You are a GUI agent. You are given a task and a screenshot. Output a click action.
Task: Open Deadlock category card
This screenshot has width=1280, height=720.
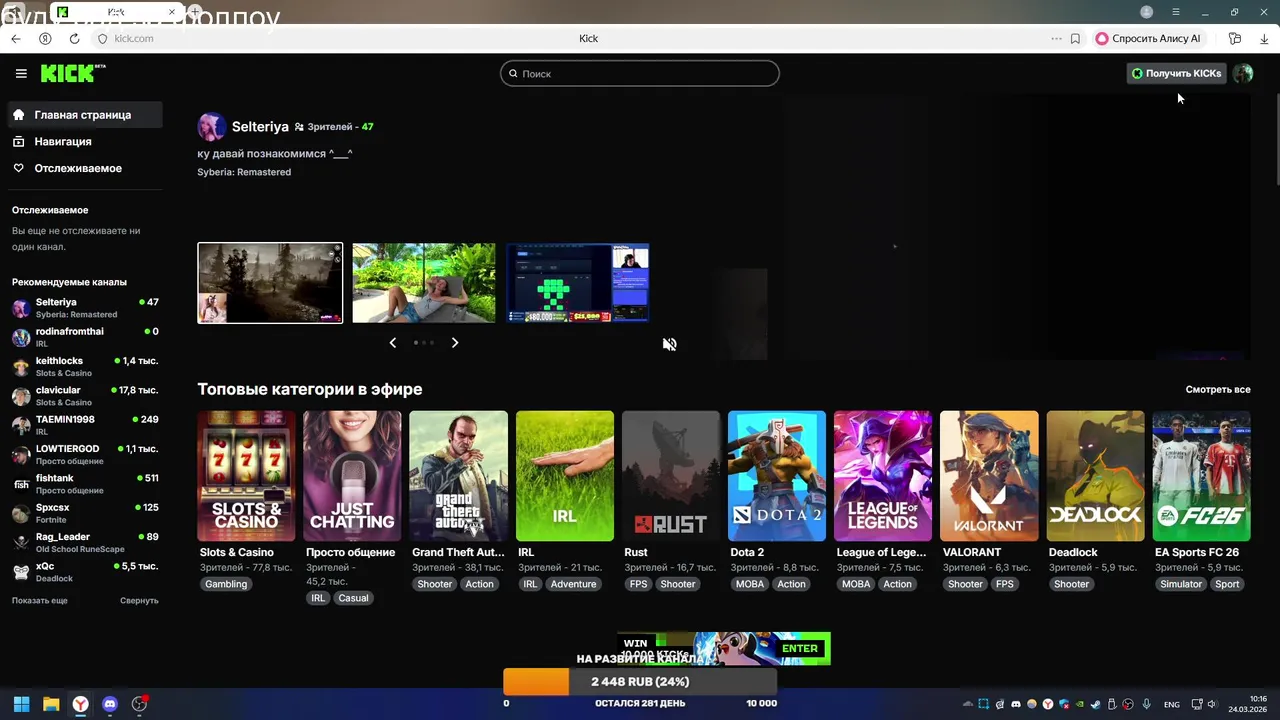coord(1095,476)
